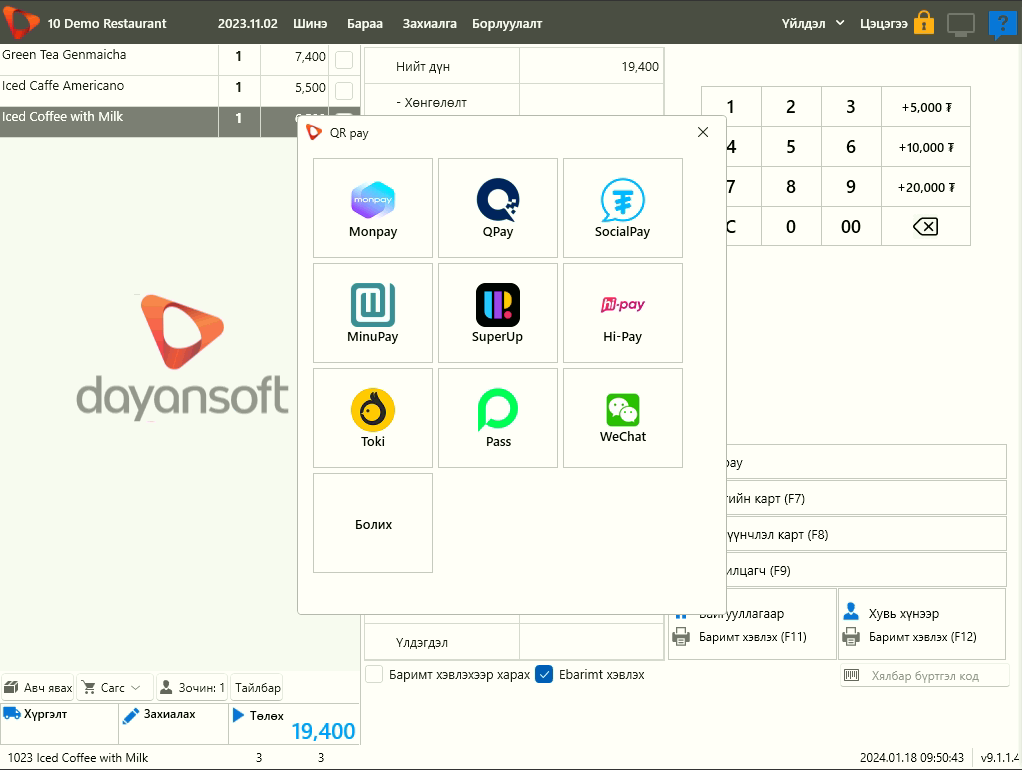Select Green Tea Genmaicha order row
This screenshot has height=770, width=1022.
(x=180, y=60)
